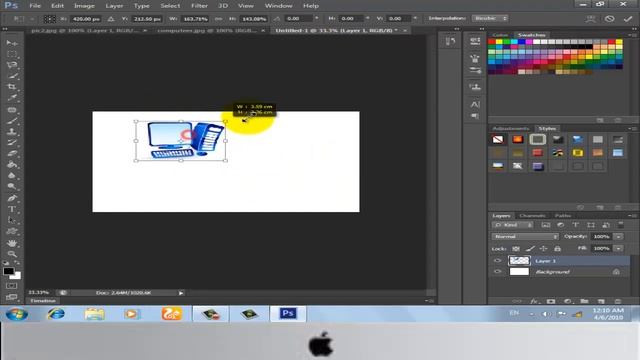This screenshot has height=360, width=640.
Task: Open the Swatches panel menu
Action: click(x=633, y=35)
